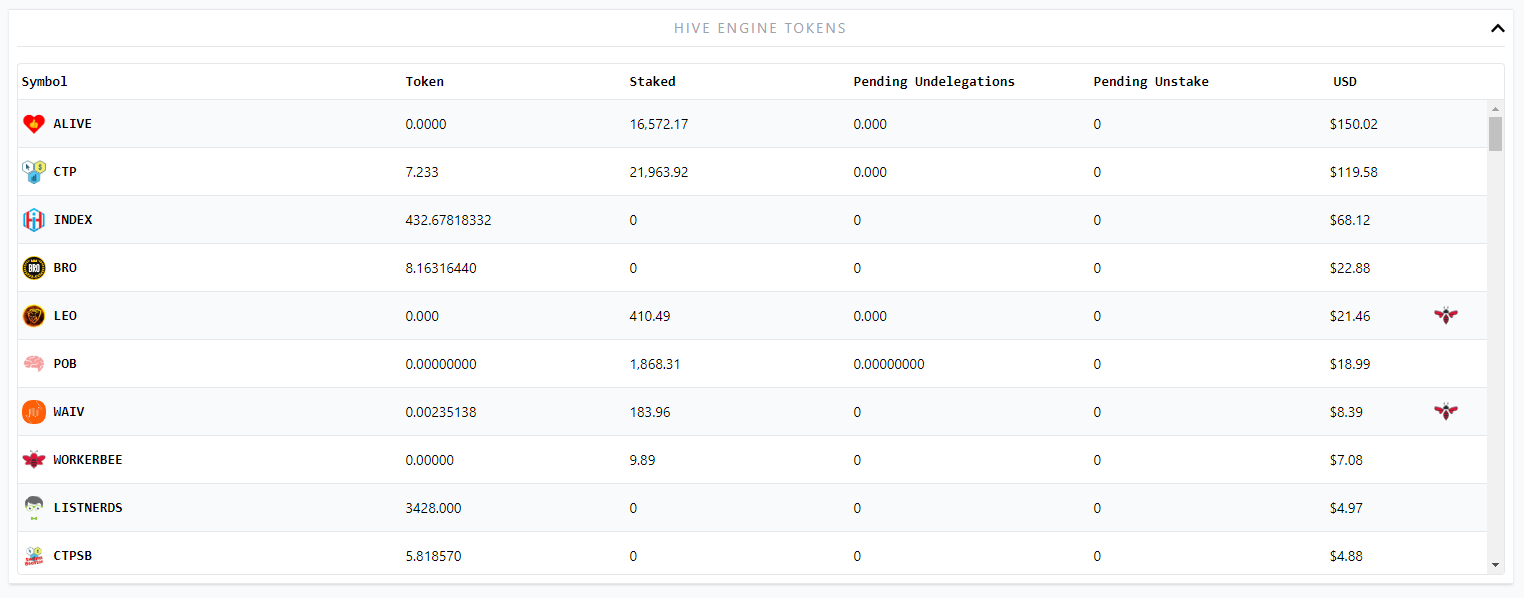Click the INDEX USD value $68.12
The width and height of the screenshot is (1524, 598).
(x=1350, y=220)
